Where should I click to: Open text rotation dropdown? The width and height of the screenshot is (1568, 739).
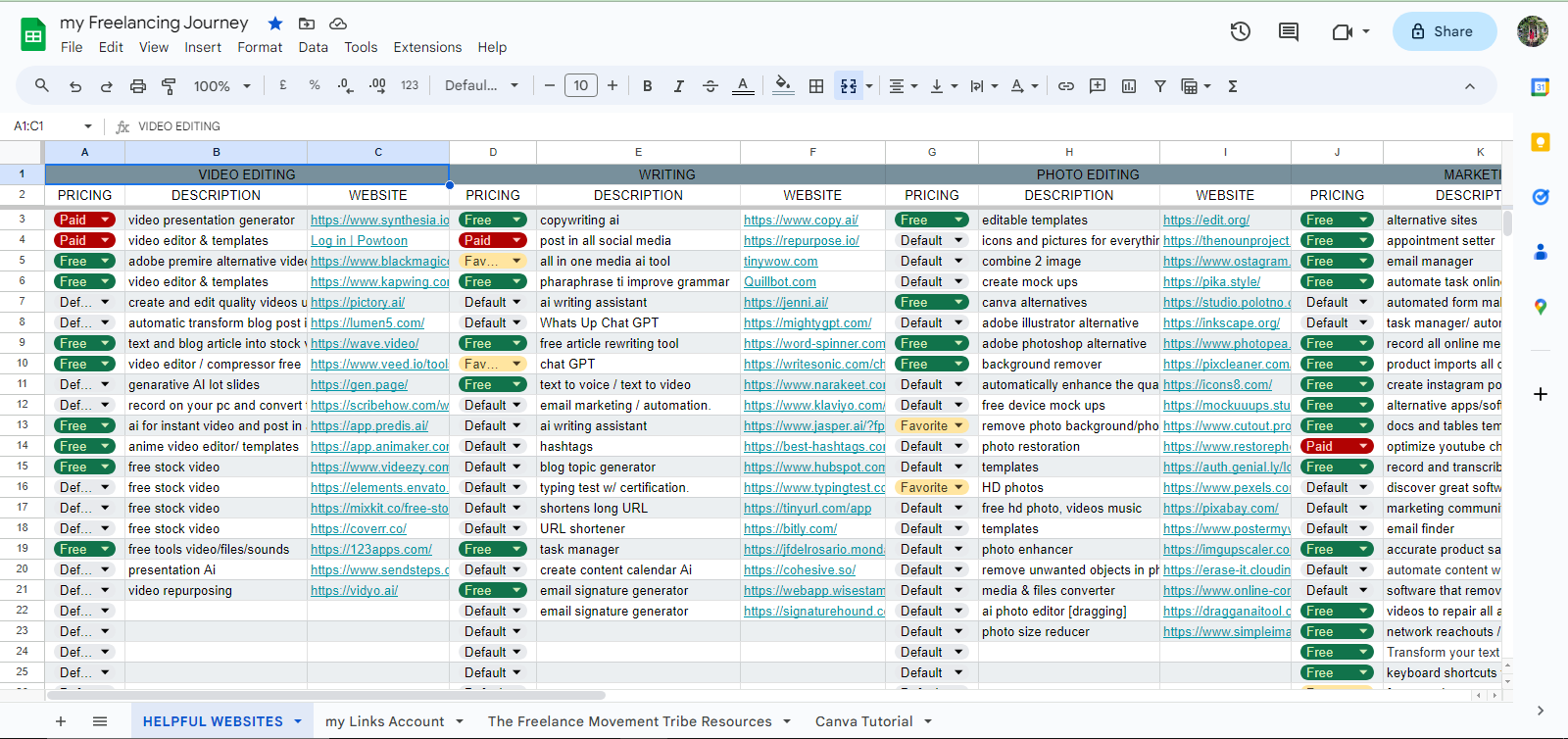1024,86
